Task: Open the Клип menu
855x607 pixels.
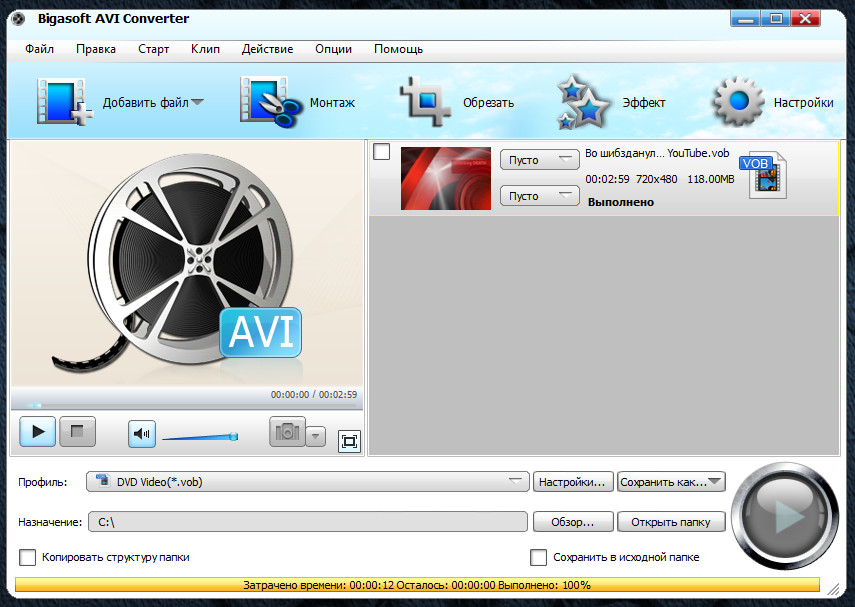Action: (x=206, y=49)
